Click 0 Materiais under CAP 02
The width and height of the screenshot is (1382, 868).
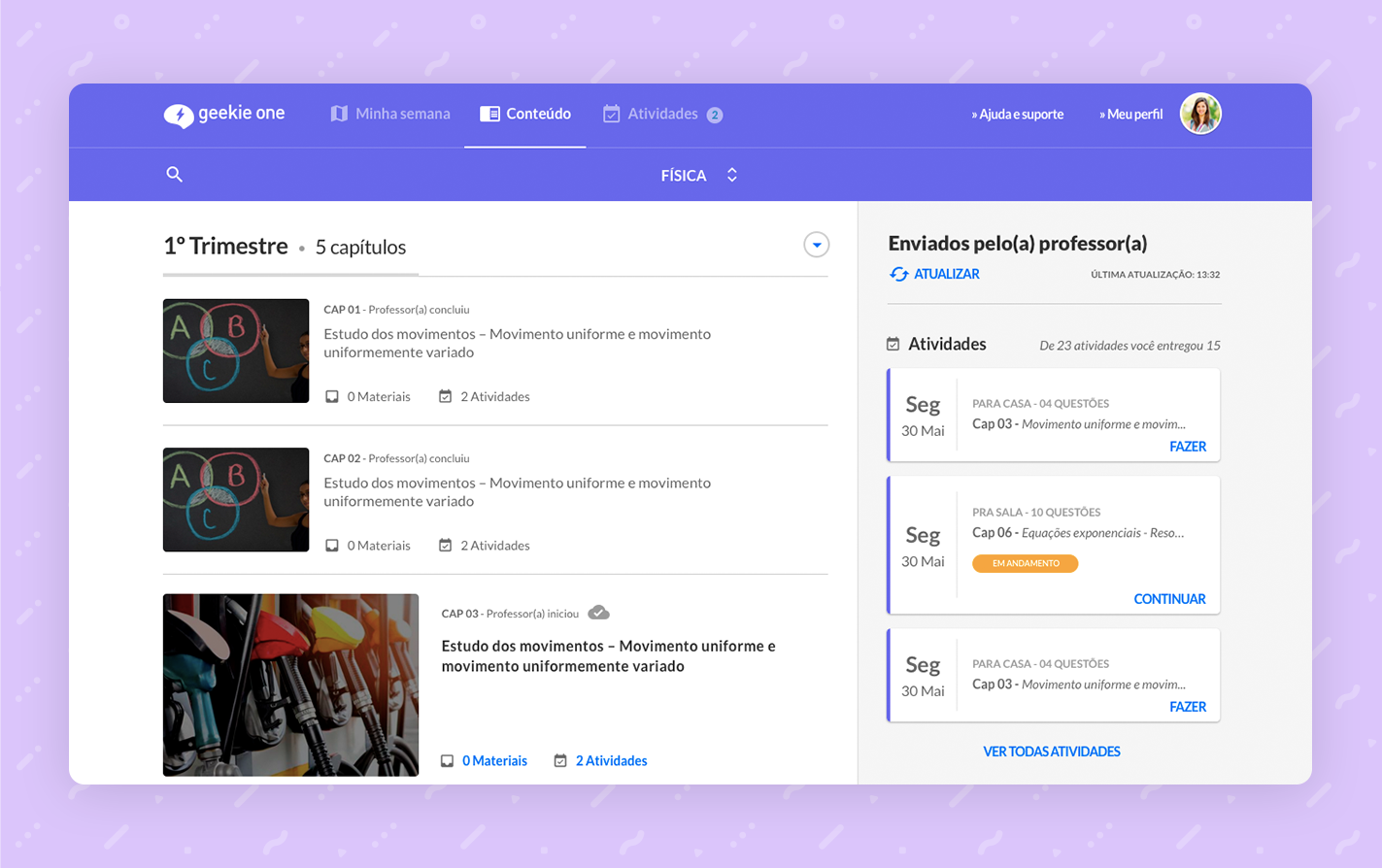(x=379, y=546)
